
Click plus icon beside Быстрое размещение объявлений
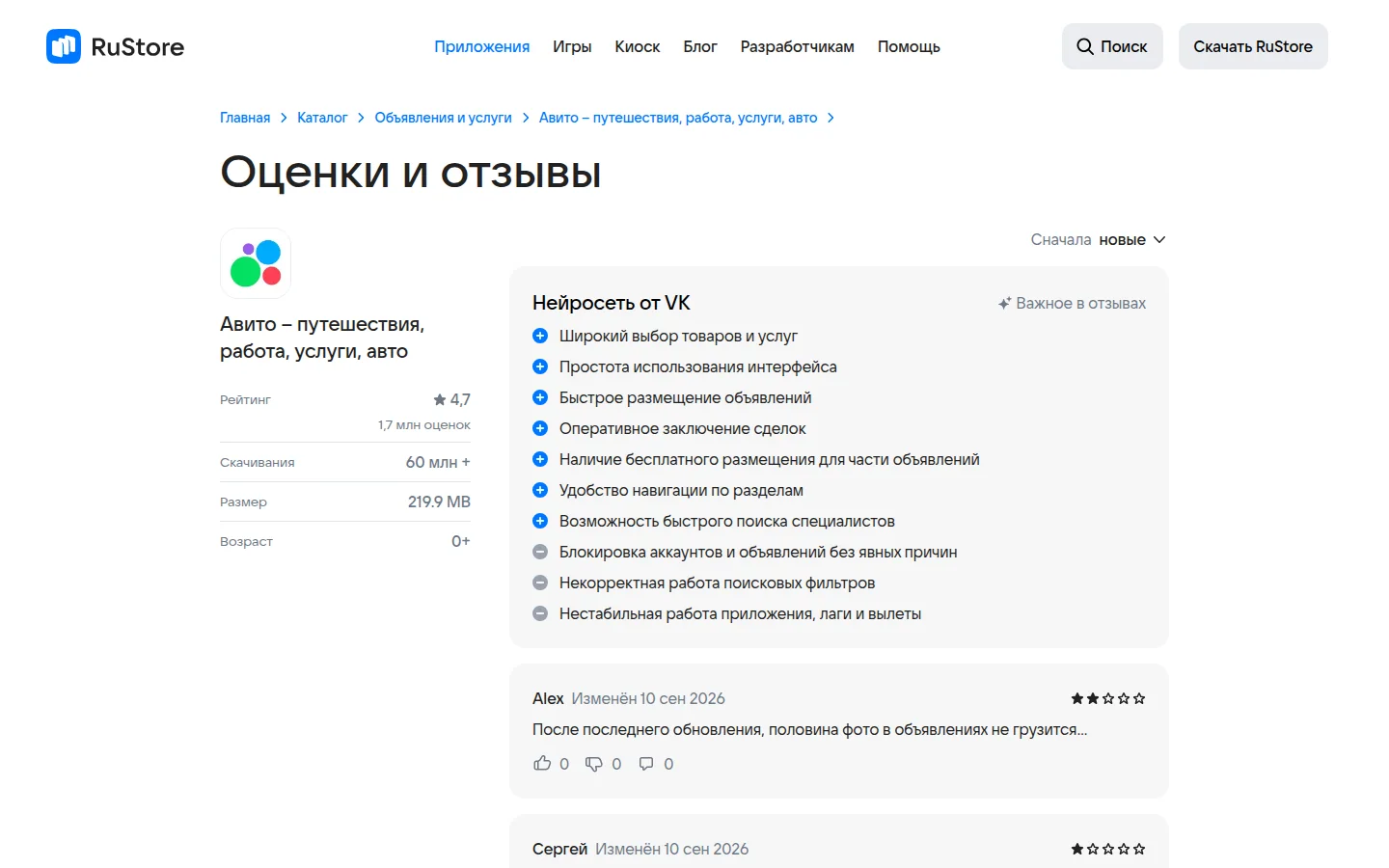(540, 397)
